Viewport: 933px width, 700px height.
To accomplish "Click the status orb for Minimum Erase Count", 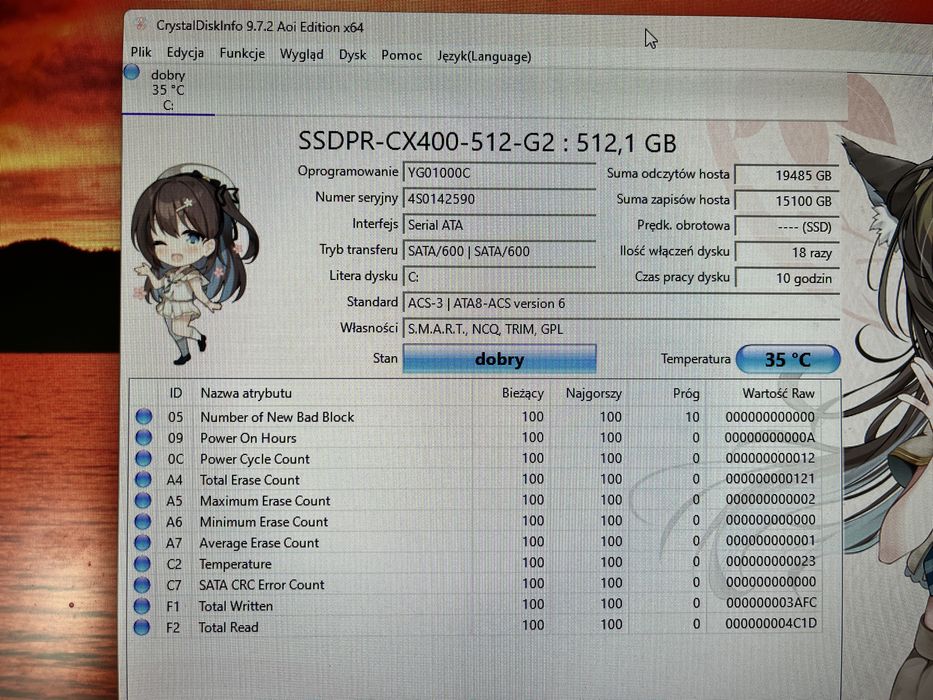I will pyautogui.click(x=142, y=521).
